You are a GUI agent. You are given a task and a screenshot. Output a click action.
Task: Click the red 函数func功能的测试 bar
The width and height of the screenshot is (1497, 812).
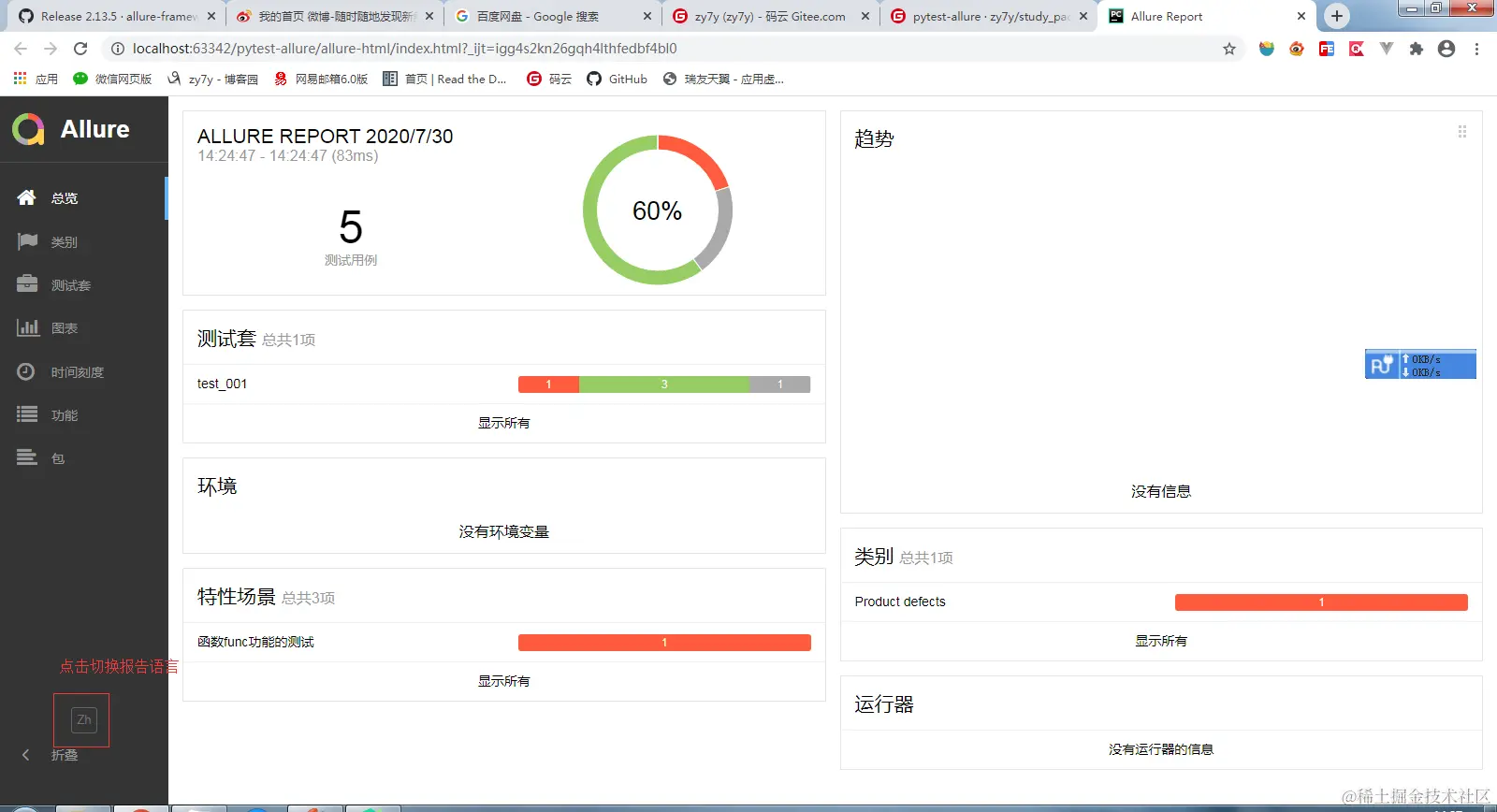(664, 643)
